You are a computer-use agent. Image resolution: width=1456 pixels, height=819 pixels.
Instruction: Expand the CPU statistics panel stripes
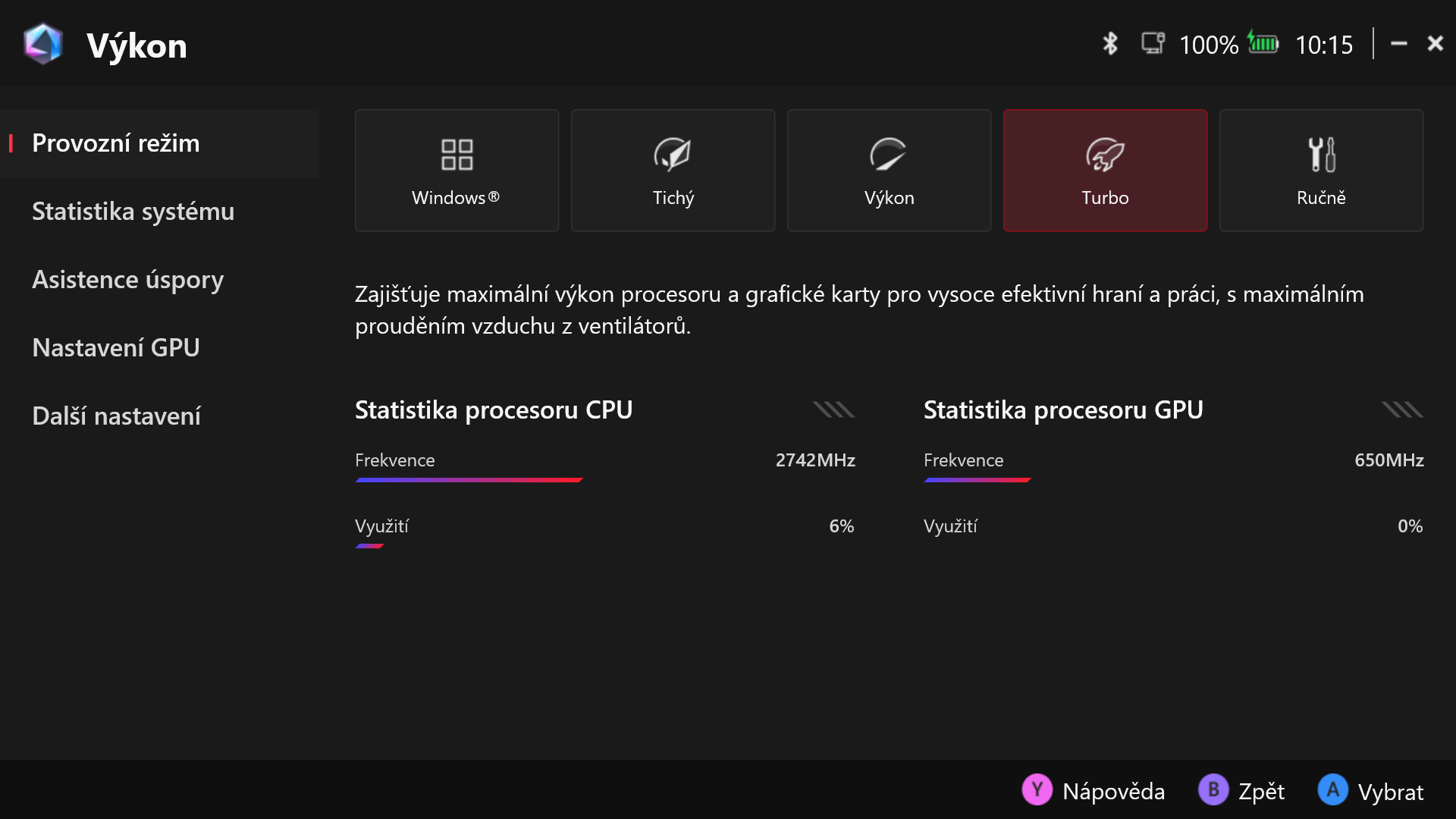833,410
